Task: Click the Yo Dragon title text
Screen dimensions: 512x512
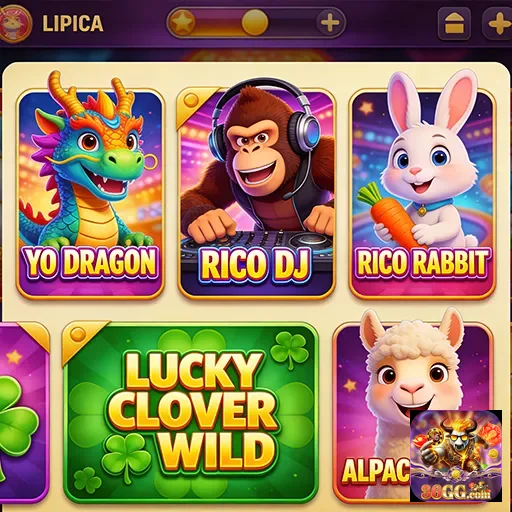Action: (90, 262)
